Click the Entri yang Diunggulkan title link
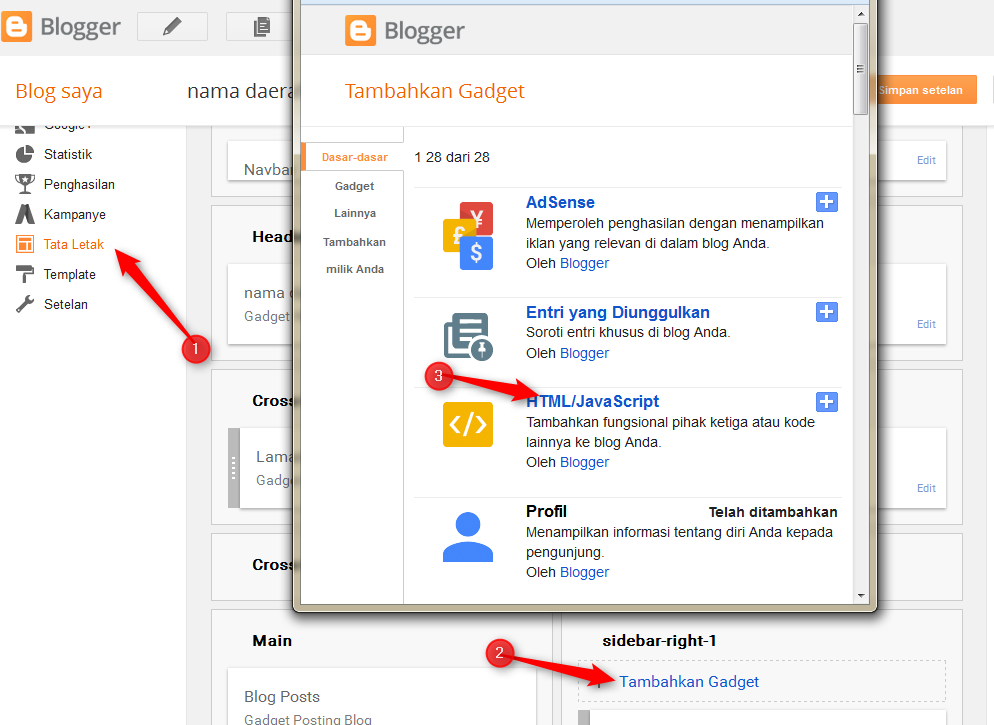The height and width of the screenshot is (725, 994). pyautogui.click(x=617, y=312)
